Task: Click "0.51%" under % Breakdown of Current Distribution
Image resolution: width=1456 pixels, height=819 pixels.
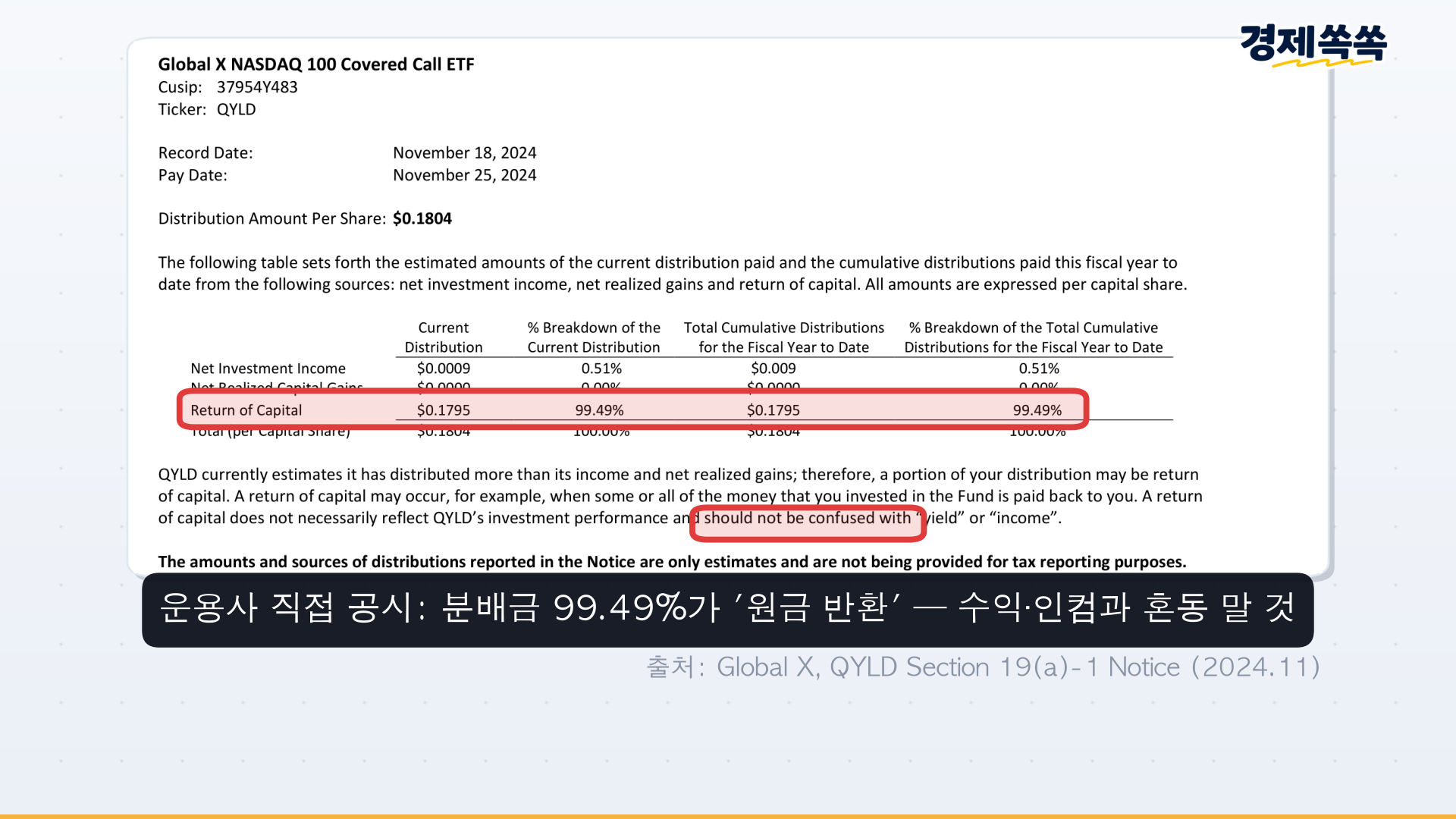Action: coord(601,369)
